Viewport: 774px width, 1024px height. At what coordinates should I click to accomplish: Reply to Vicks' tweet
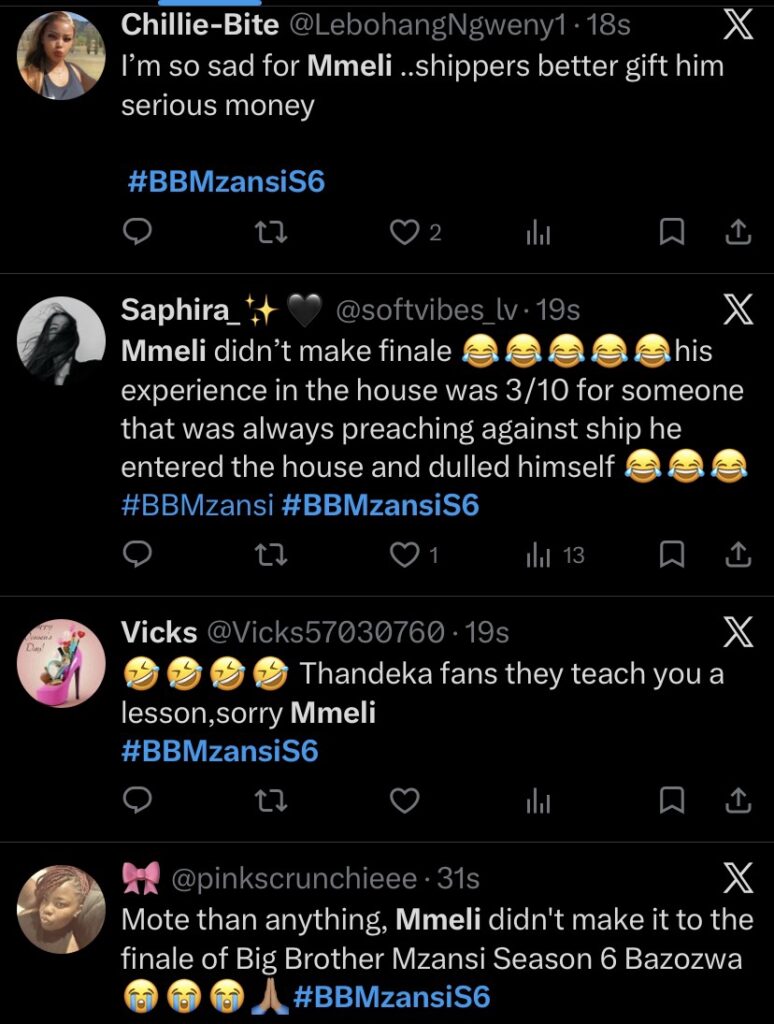coord(137,800)
